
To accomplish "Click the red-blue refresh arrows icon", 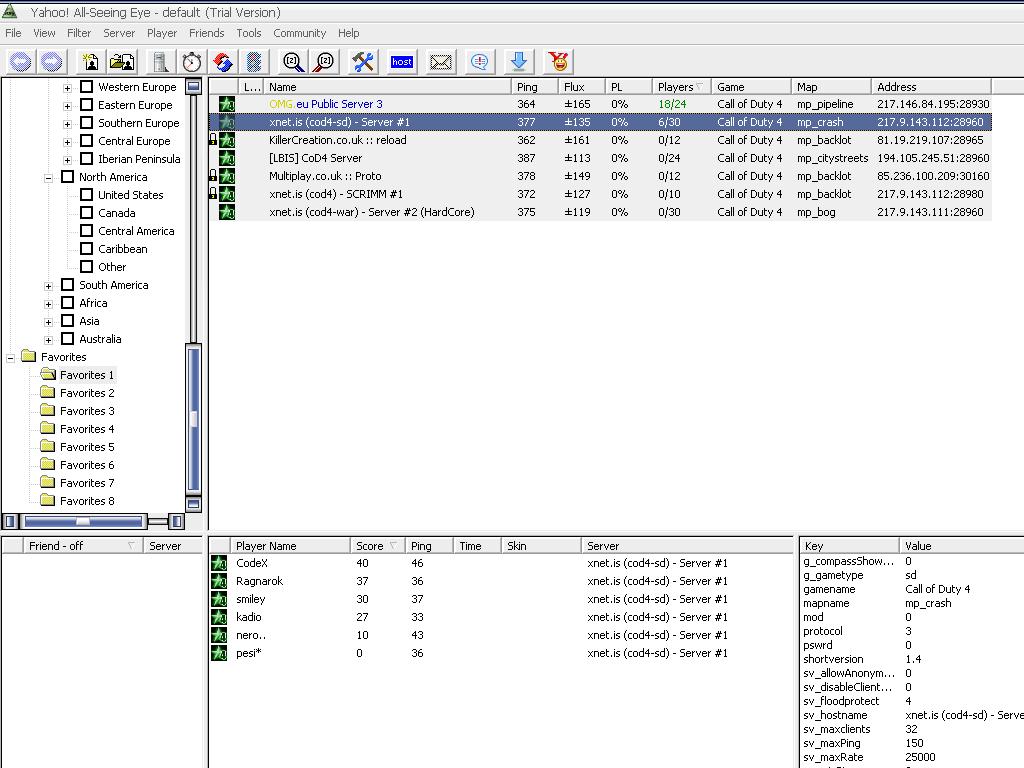I will click(x=223, y=62).
